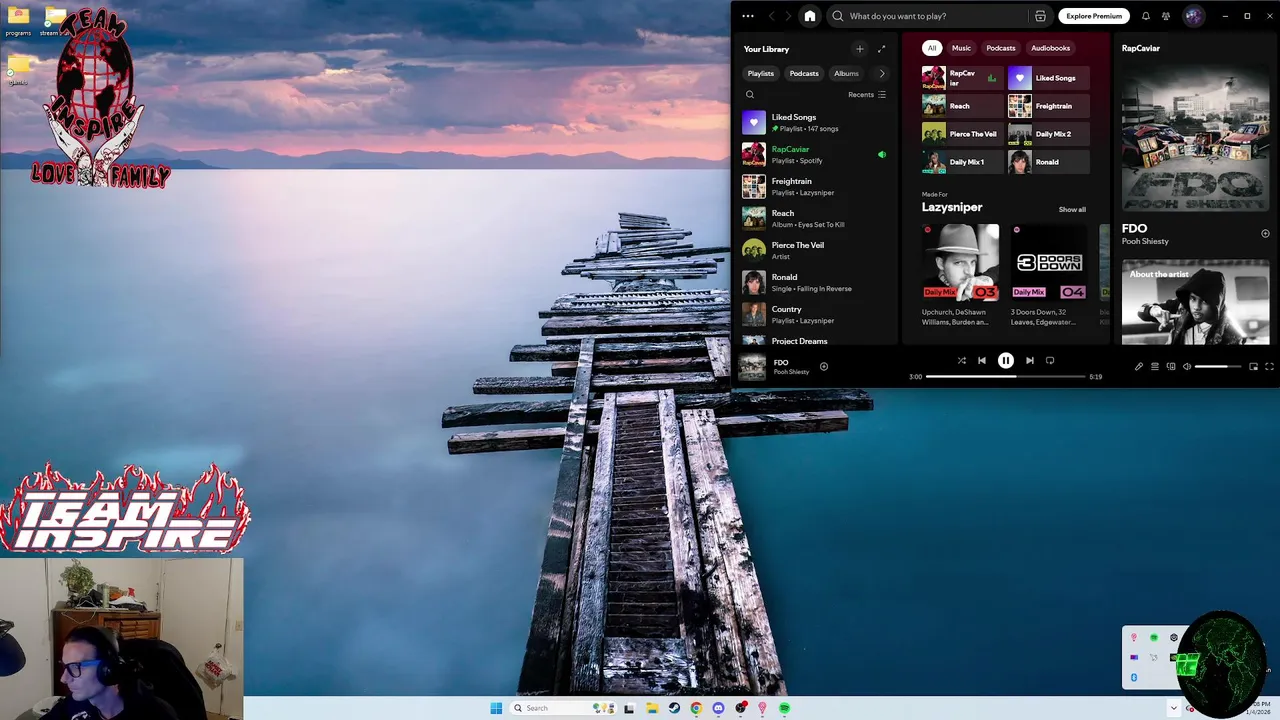The height and width of the screenshot is (720, 1280).
Task: Pause the playing song
Action: pos(1006,361)
